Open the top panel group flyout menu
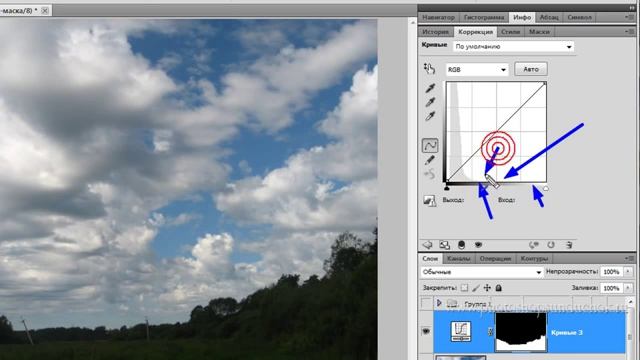Image resolution: width=640 pixels, height=360 pixels. (629, 17)
